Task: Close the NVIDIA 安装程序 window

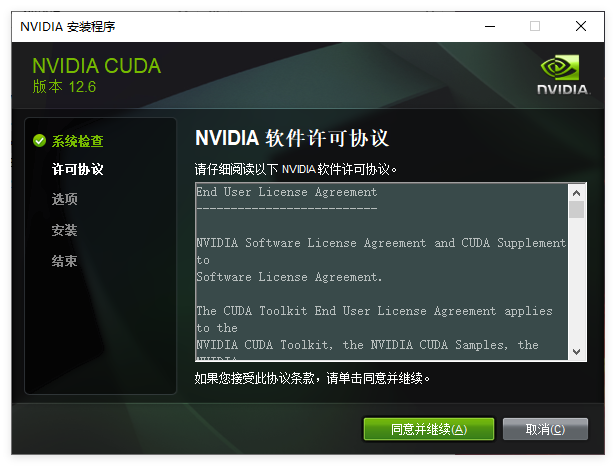Action: pyautogui.click(x=581, y=26)
